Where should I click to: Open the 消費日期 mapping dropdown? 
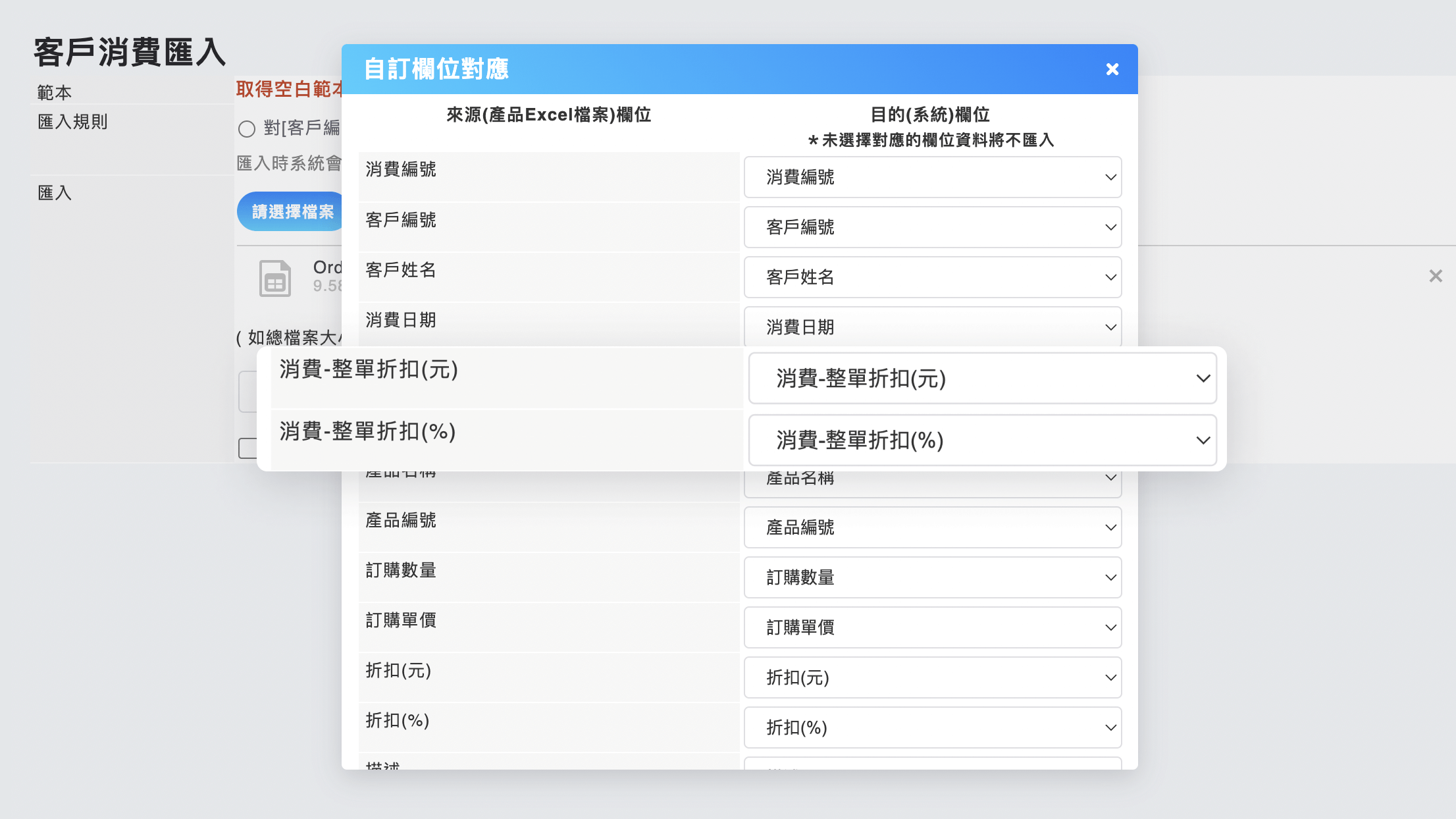tap(932, 326)
